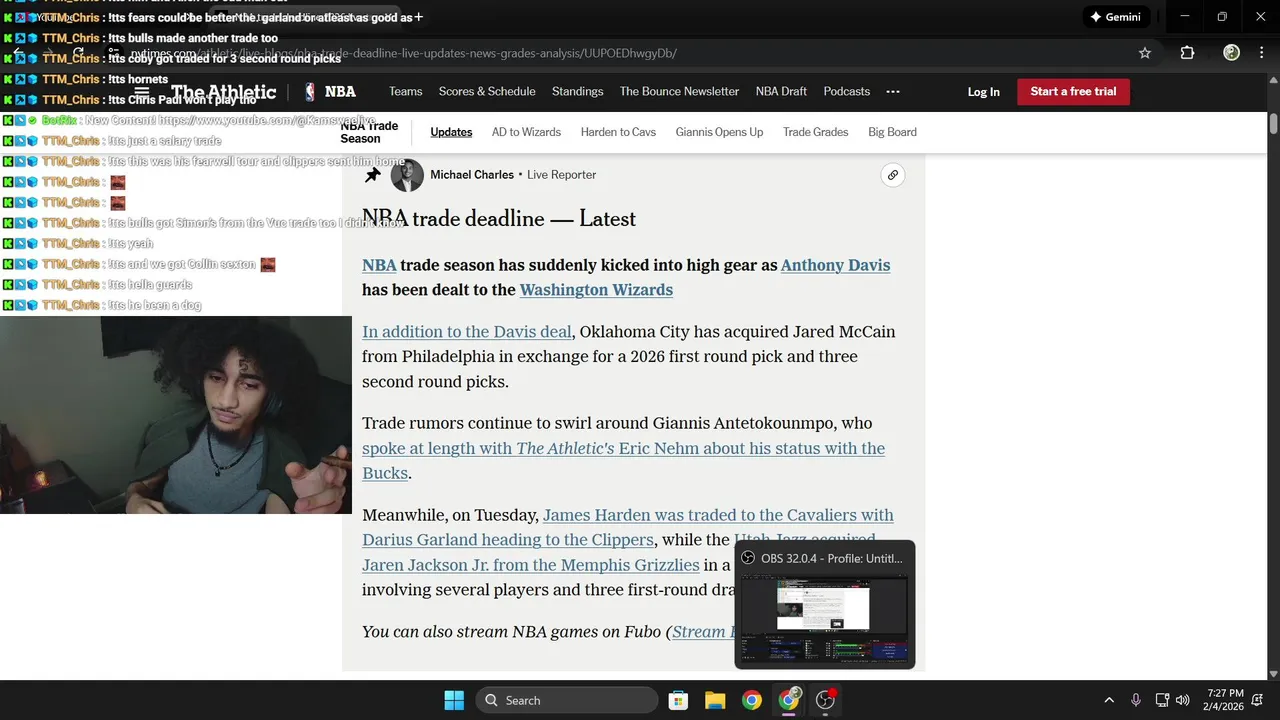Open File Explorer from taskbar
The height and width of the screenshot is (720, 1280).
[x=715, y=700]
